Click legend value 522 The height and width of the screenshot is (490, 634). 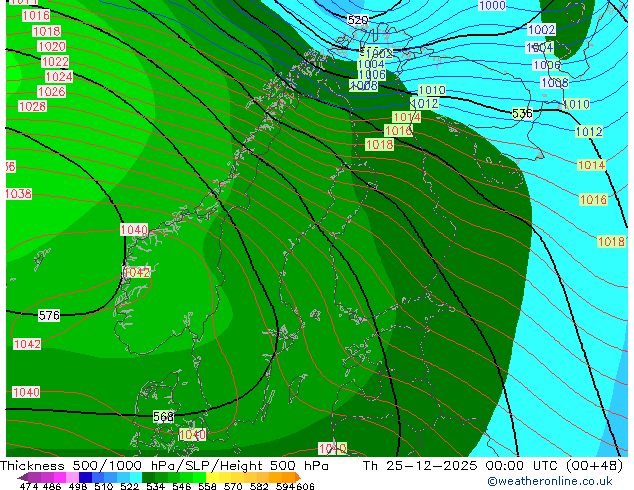[x=129, y=487]
